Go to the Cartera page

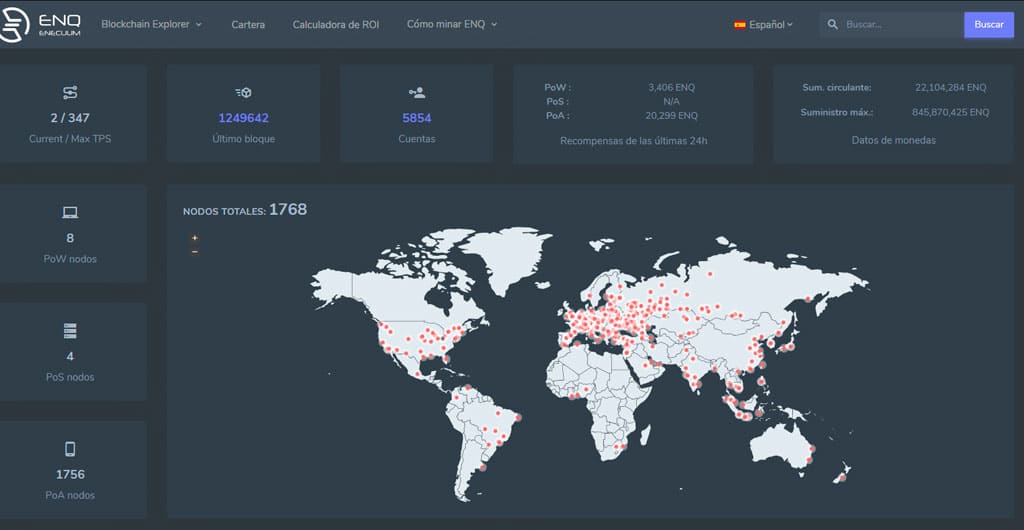pos(248,25)
